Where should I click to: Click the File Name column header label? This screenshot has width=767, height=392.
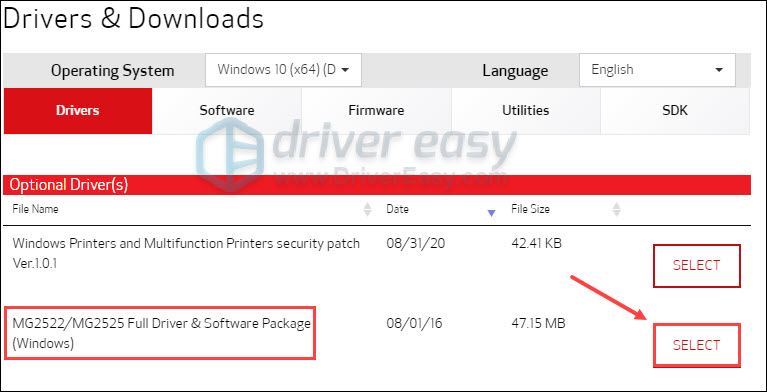click(x=35, y=209)
